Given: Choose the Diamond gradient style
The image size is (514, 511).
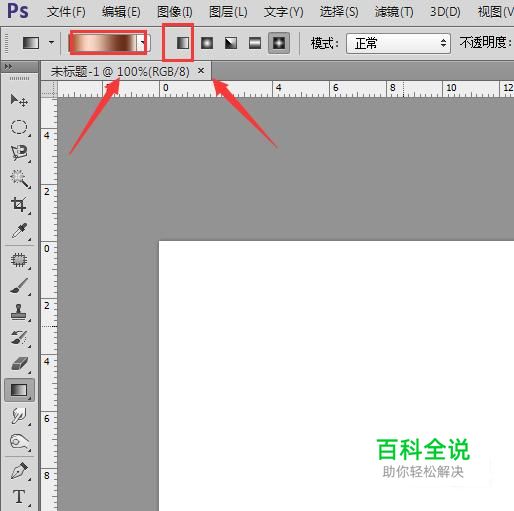Looking at the screenshot, I should pos(279,43).
